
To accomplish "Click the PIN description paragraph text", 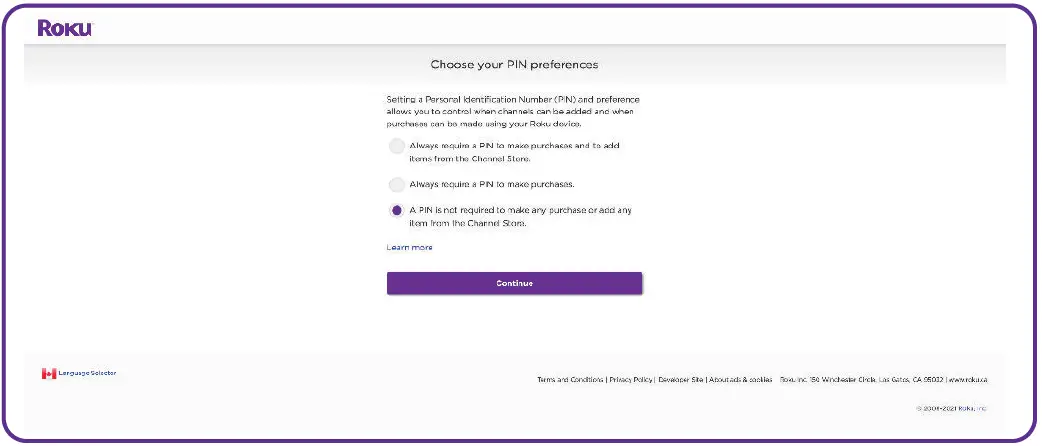I will pos(513,112).
